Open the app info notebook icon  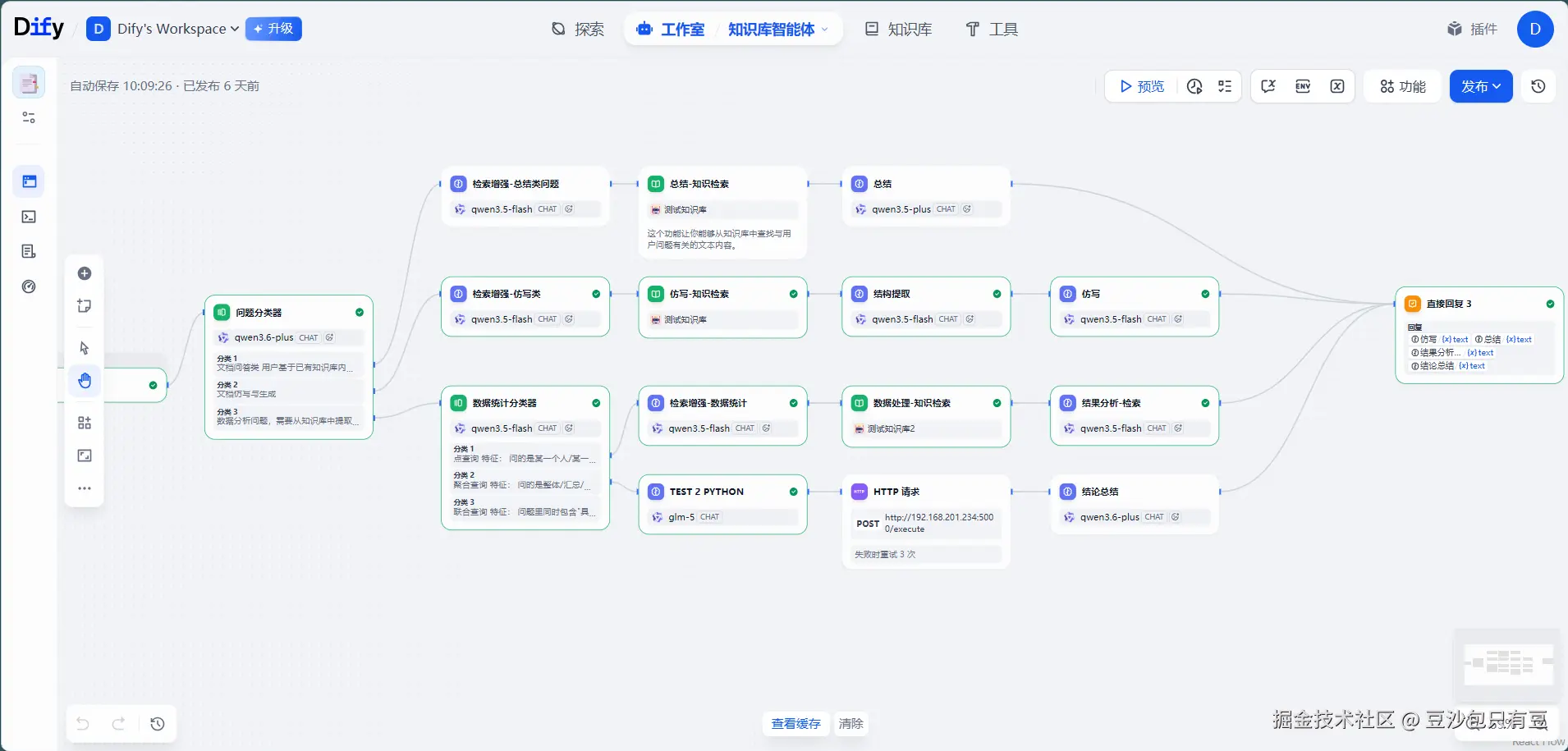29,83
